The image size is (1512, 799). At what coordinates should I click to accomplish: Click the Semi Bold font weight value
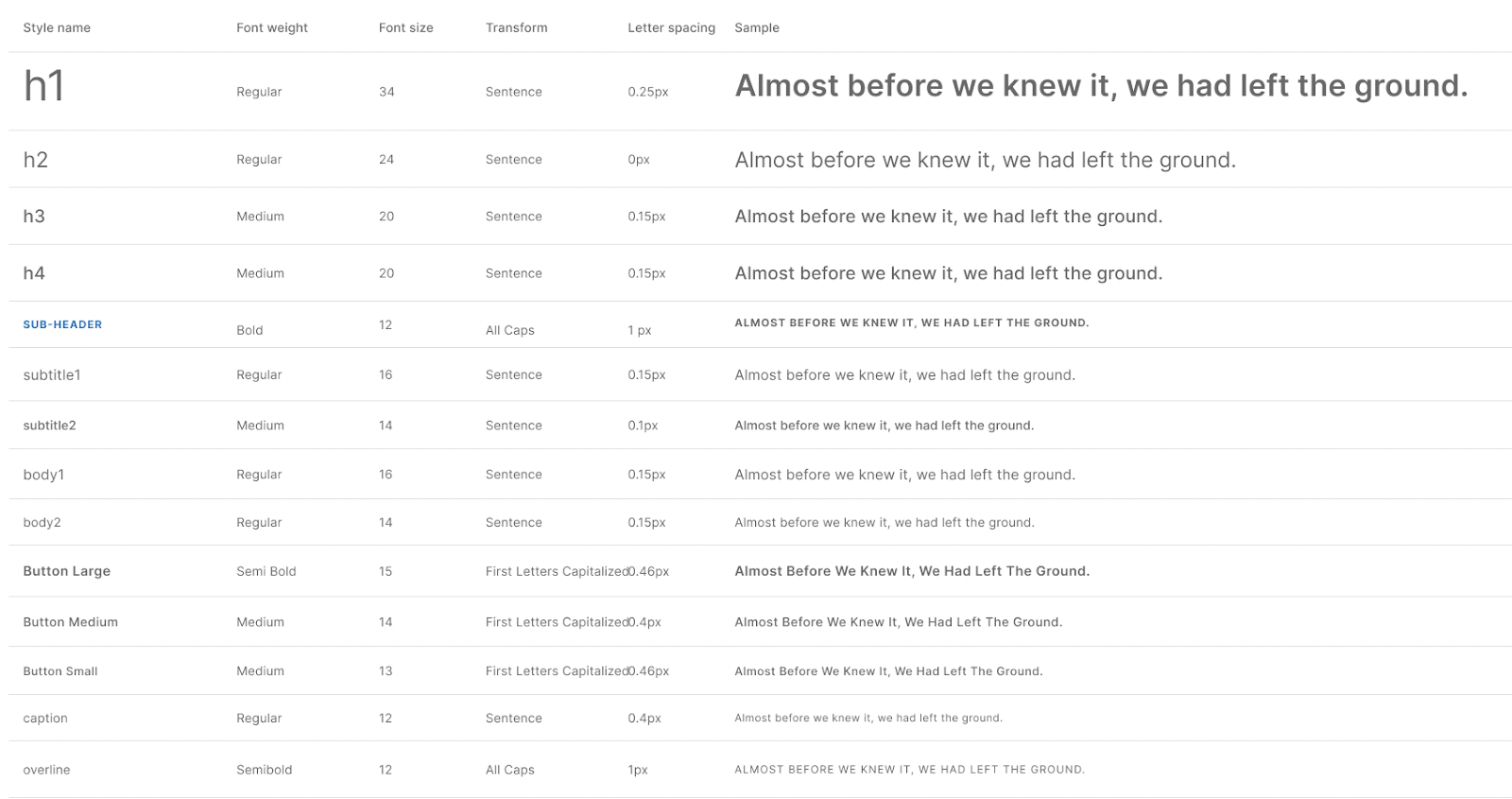(266, 571)
